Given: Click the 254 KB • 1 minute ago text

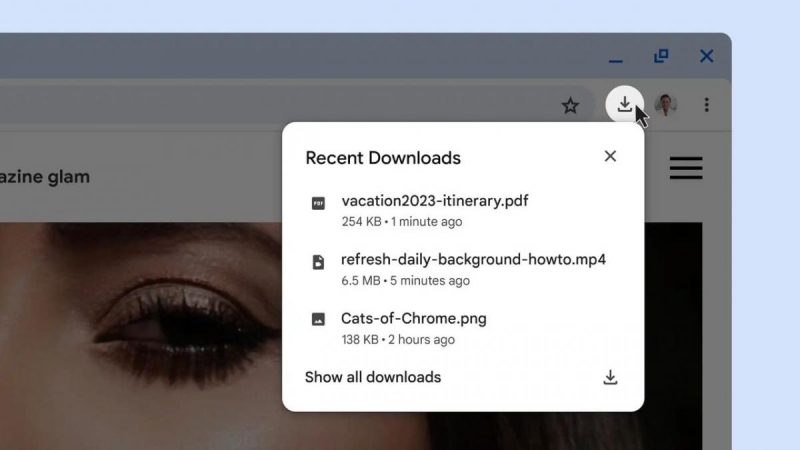Looking at the screenshot, I should coord(402,222).
